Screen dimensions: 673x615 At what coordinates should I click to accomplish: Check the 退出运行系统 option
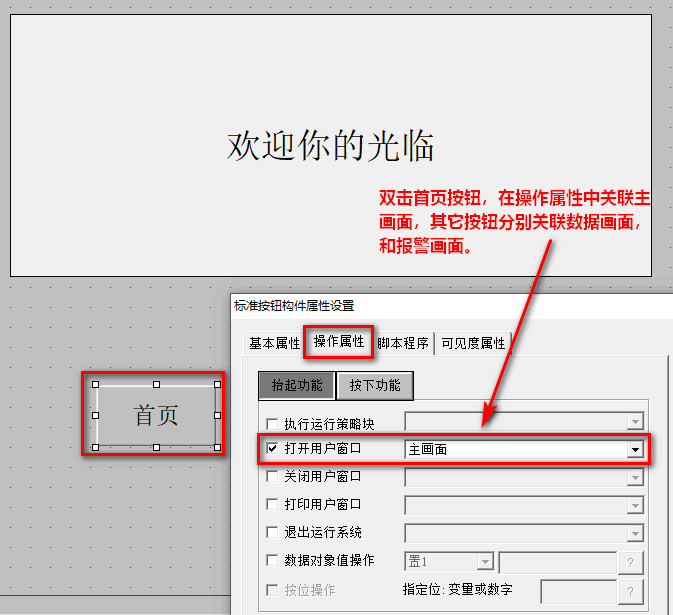pos(273,533)
